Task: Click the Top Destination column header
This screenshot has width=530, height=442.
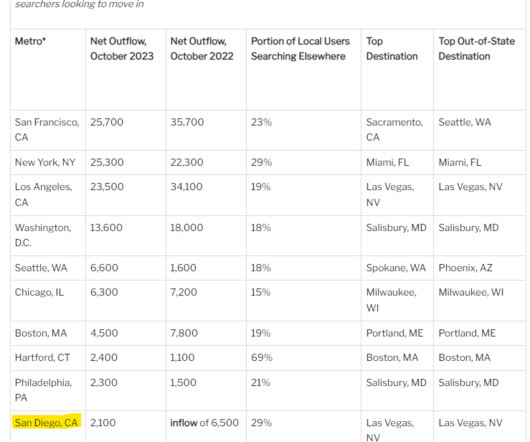Action: pos(392,49)
